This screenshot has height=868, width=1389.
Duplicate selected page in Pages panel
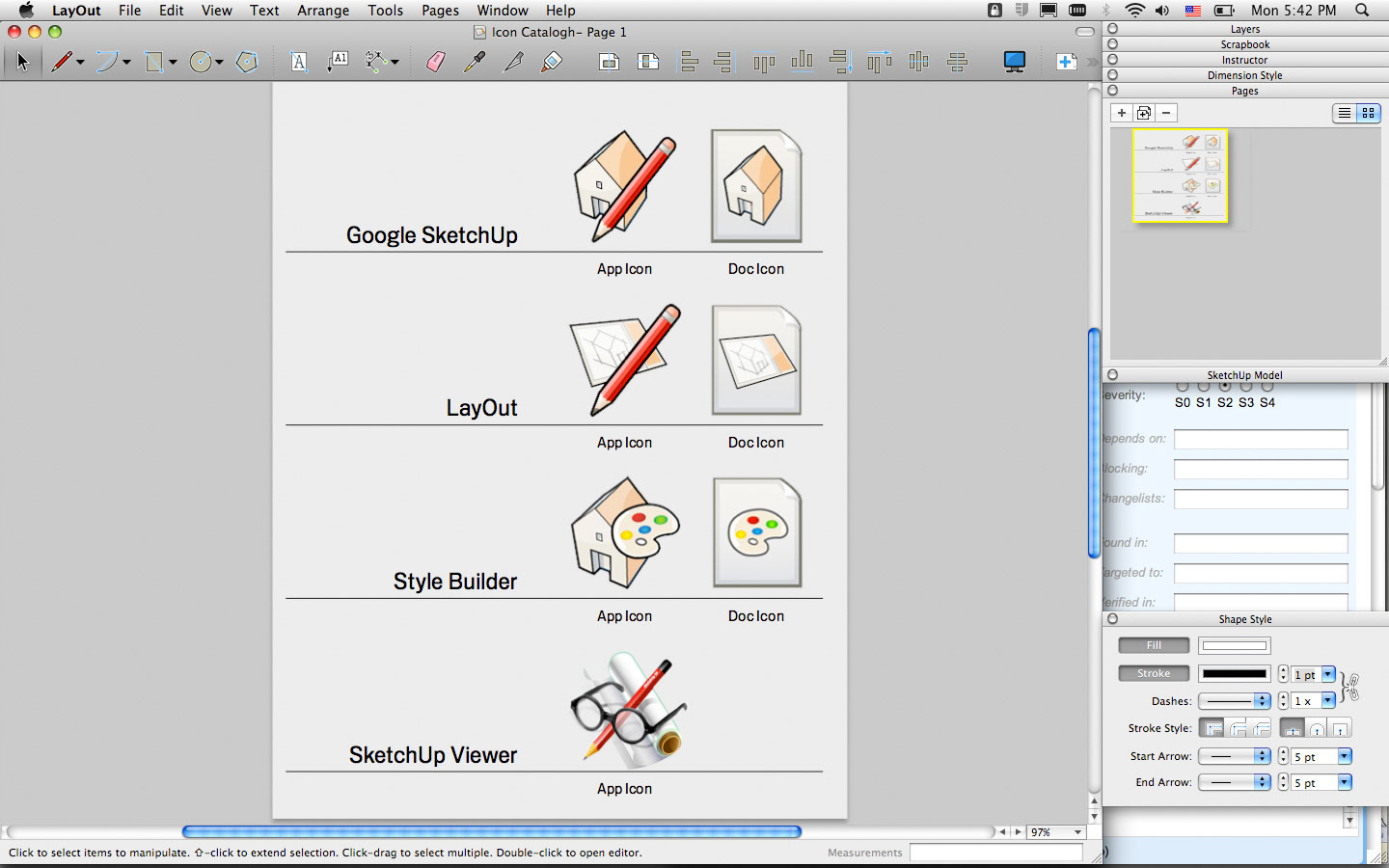tap(1144, 113)
